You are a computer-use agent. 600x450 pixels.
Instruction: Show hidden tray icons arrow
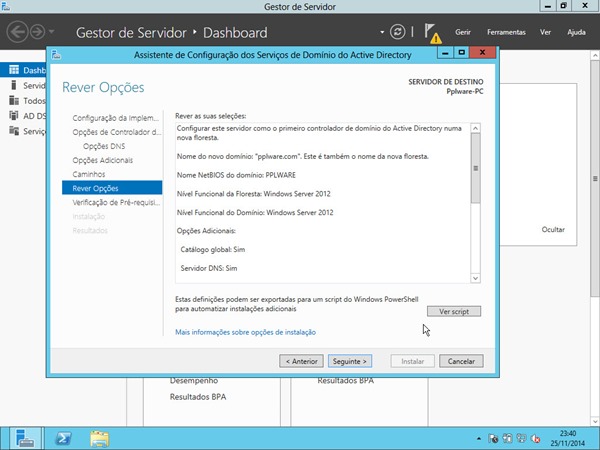(479, 439)
